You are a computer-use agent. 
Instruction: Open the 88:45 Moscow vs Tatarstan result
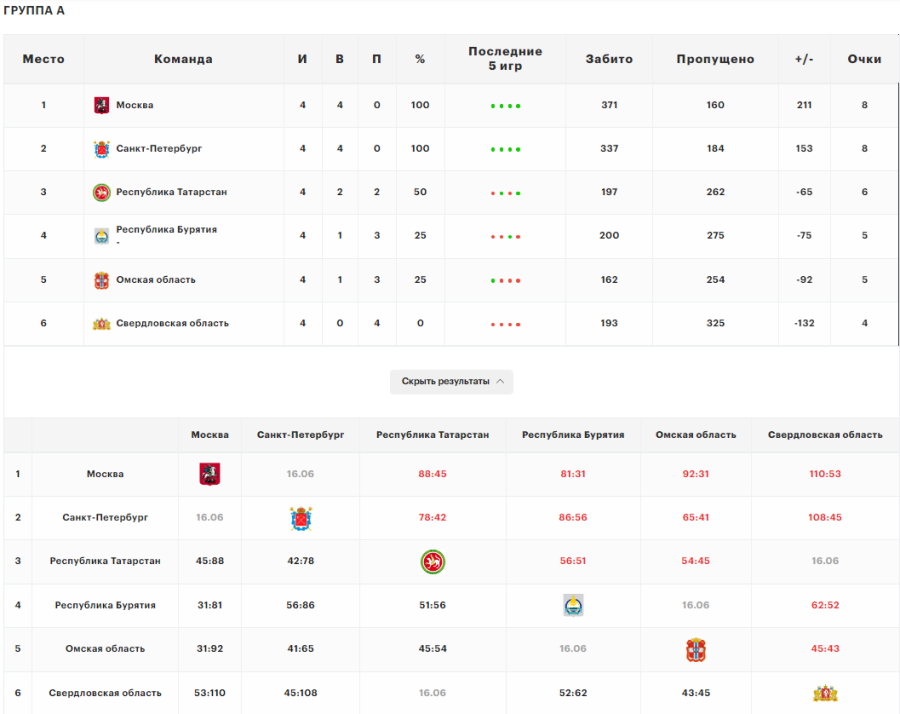(x=432, y=474)
